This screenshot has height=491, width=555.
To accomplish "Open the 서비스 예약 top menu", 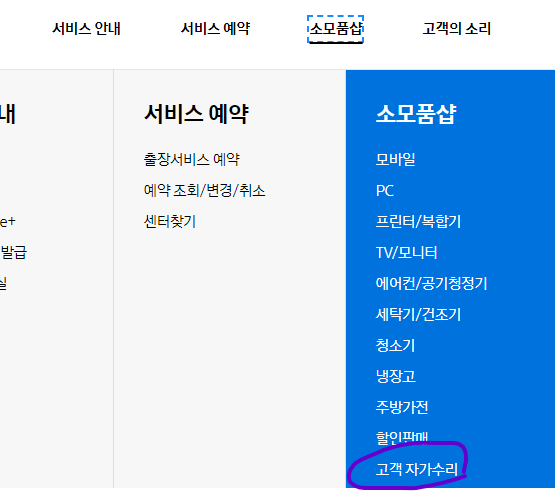I will pyautogui.click(x=216, y=29).
